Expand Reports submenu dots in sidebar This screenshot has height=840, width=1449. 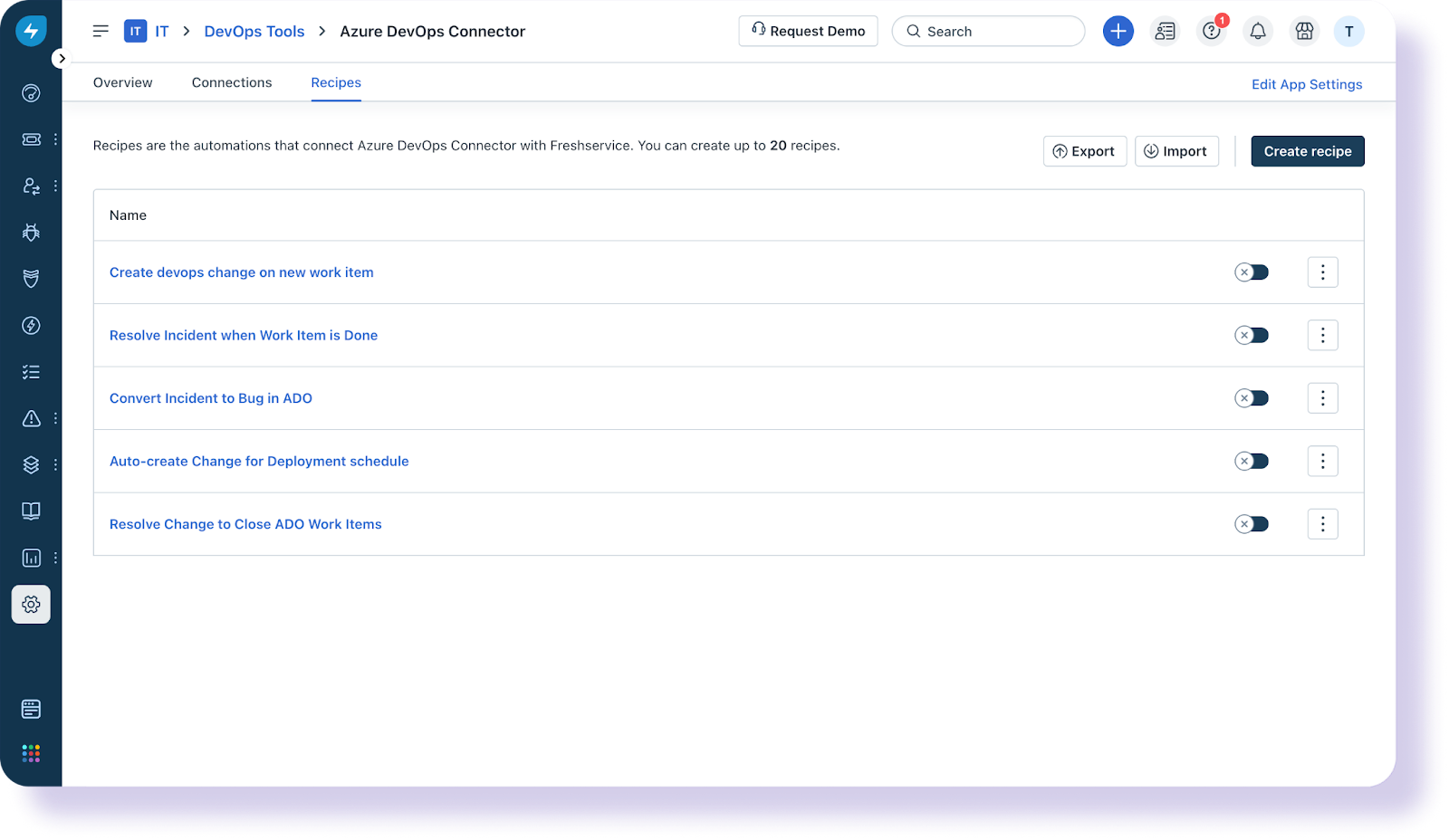pyautogui.click(x=56, y=558)
